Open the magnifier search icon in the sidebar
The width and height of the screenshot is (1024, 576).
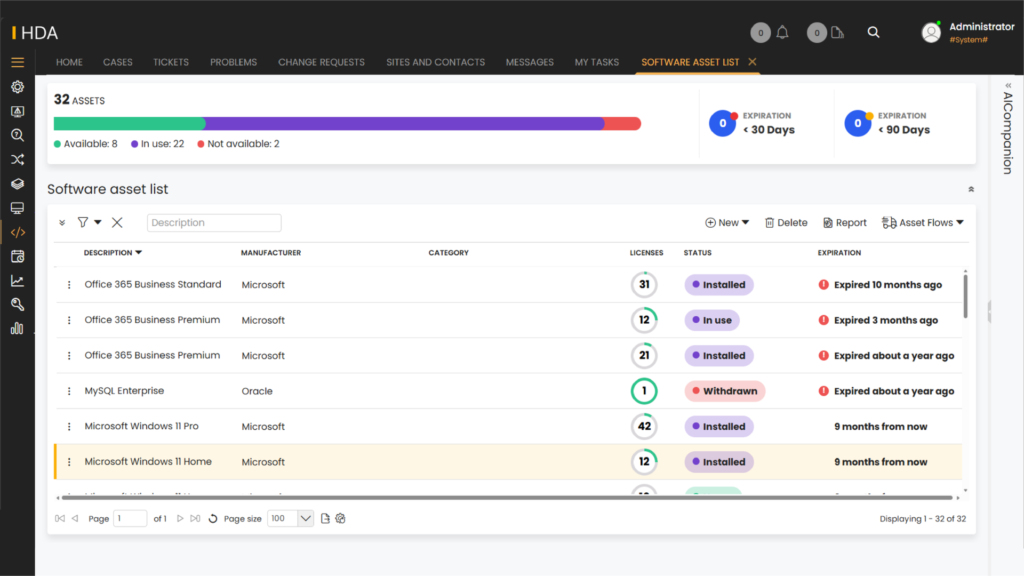click(x=18, y=135)
